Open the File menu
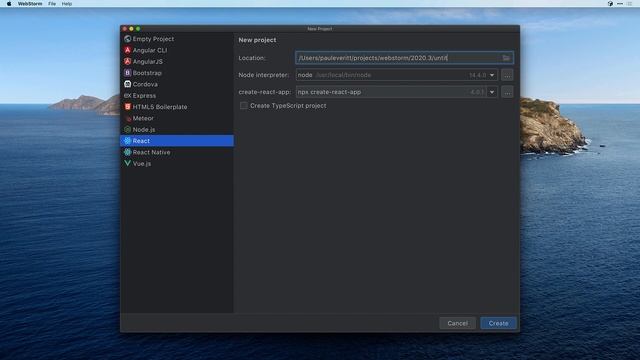The width and height of the screenshot is (640, 360). pos(52,4)
